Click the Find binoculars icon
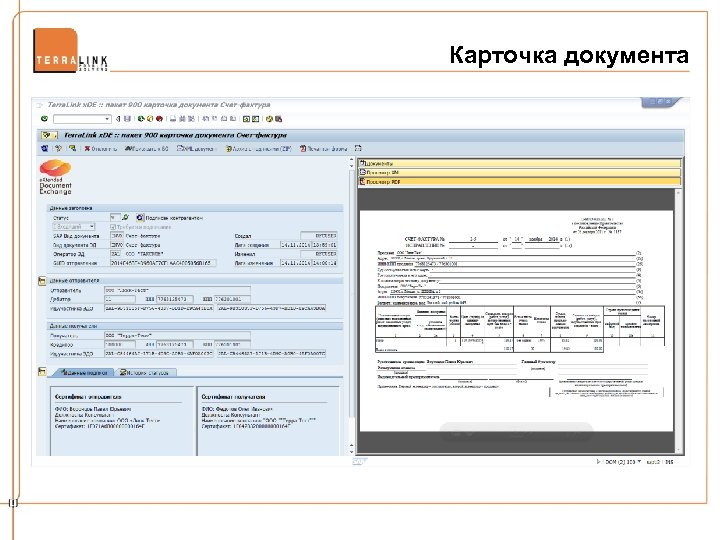Screen dimensions: 720x540 click(x=182, y=119)
